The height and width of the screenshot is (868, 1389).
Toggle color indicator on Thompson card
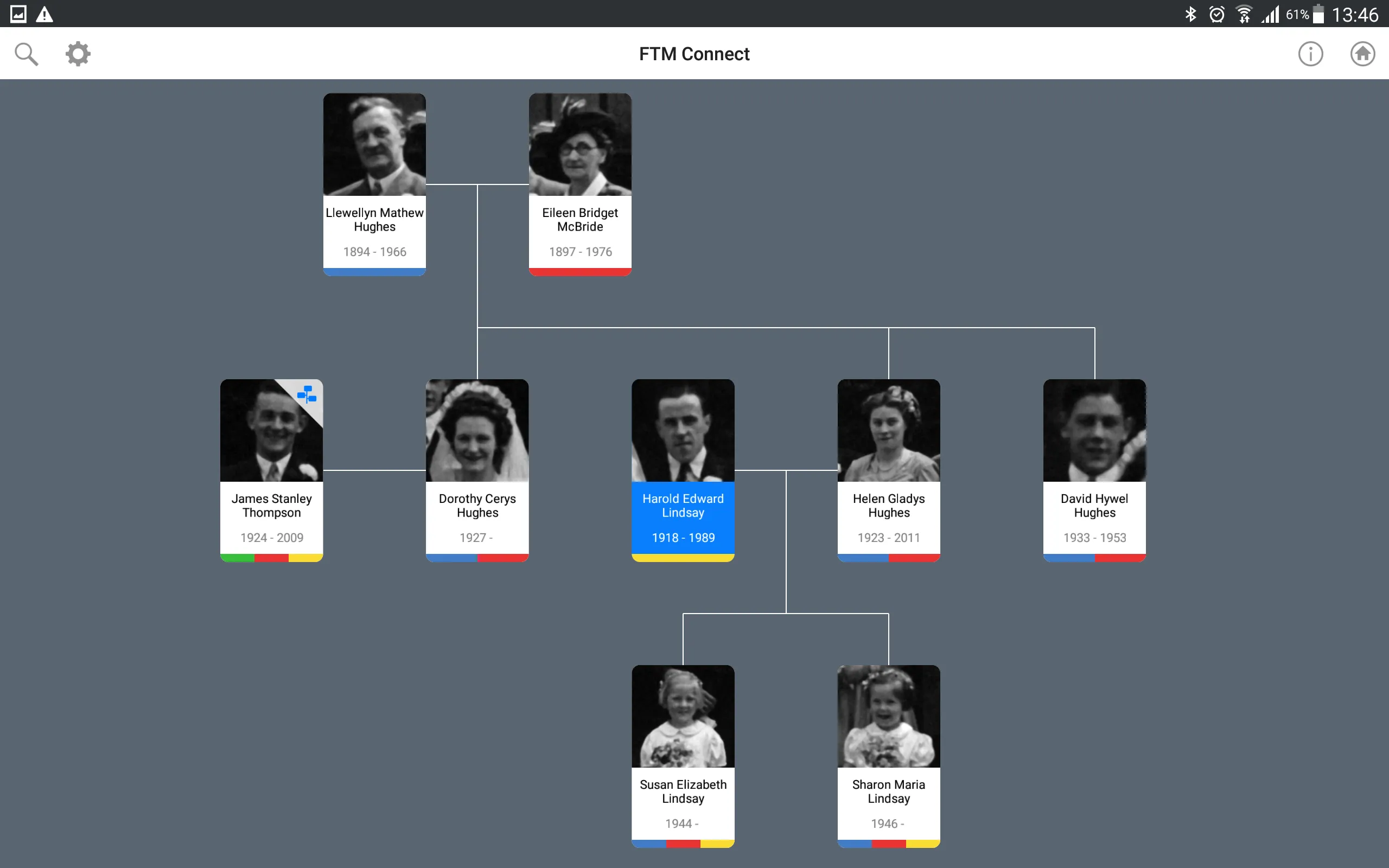[271, 558]
